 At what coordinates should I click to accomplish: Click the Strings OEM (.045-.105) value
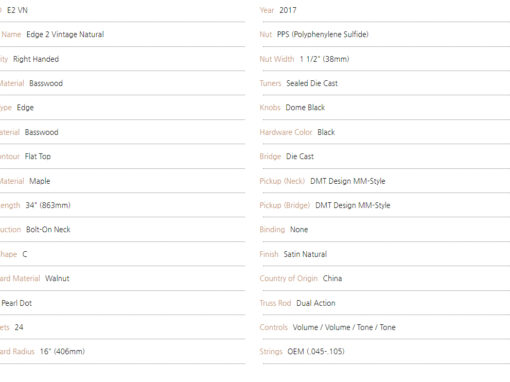coord(316,352)
